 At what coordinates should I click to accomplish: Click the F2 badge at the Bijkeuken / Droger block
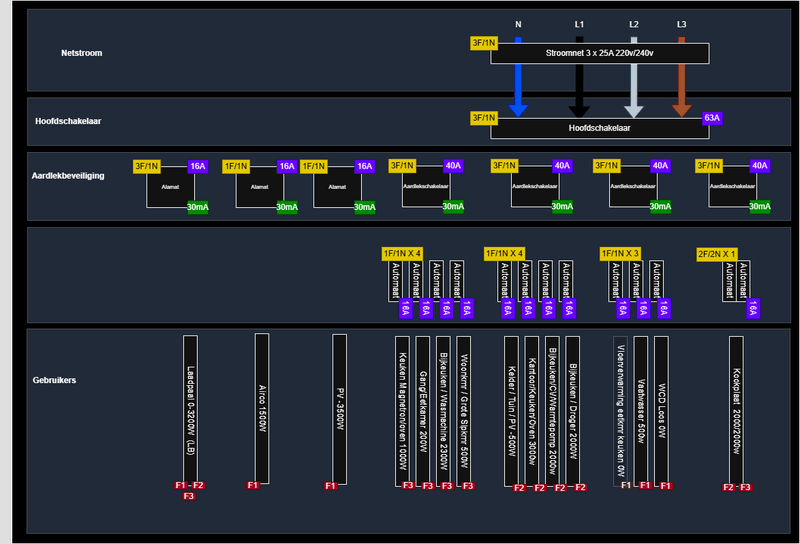click(580, 487)
